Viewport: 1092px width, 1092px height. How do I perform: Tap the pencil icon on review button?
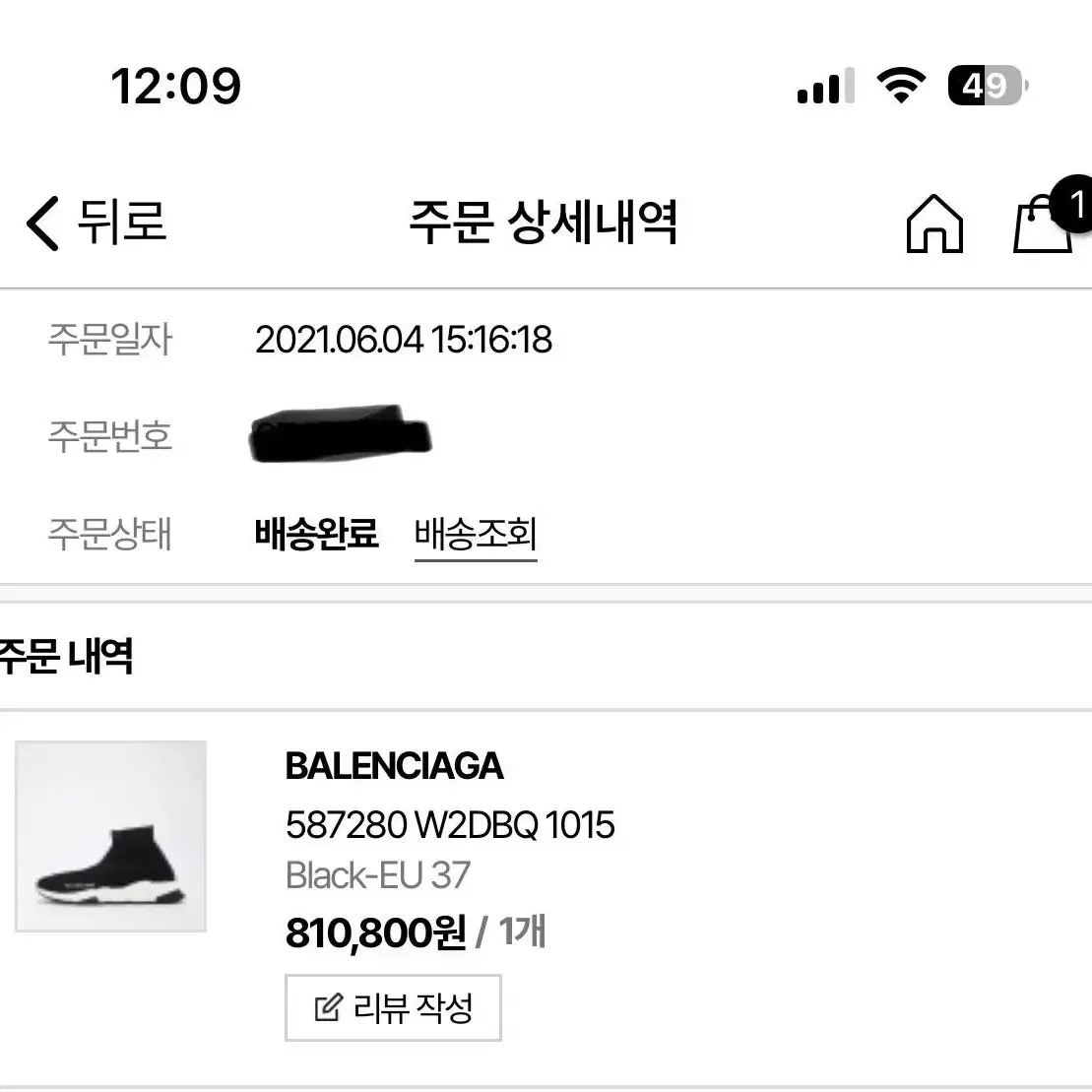328,1007
